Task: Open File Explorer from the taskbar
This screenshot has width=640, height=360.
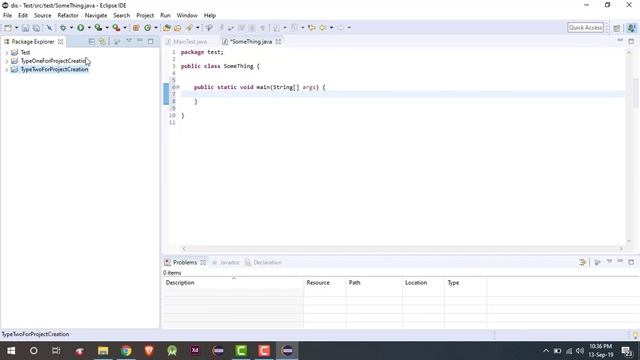Action: (x=103, y=351)
